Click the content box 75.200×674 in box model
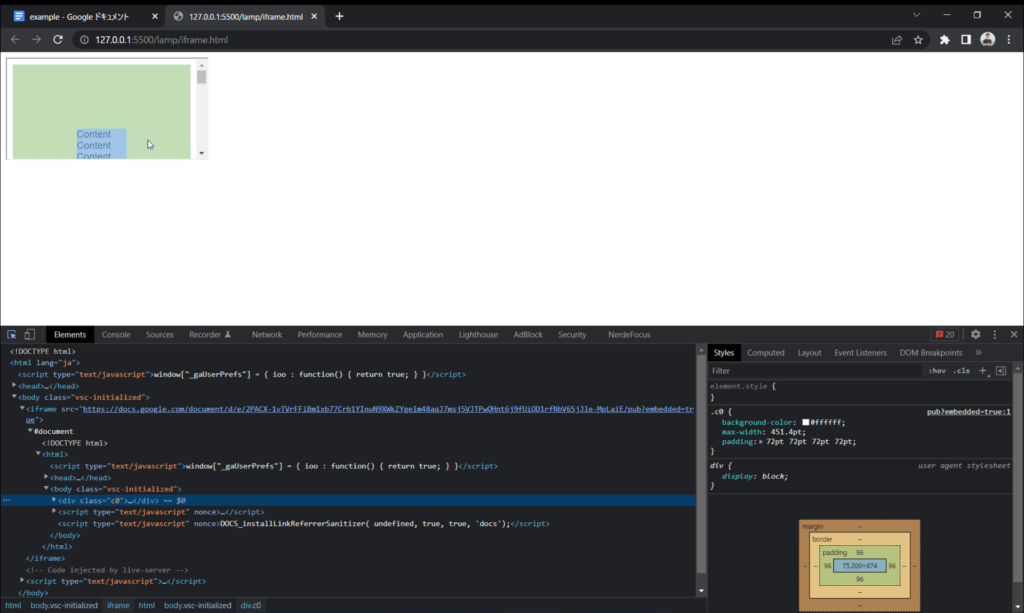1024x613 pixels. click(x=859, y=566)
